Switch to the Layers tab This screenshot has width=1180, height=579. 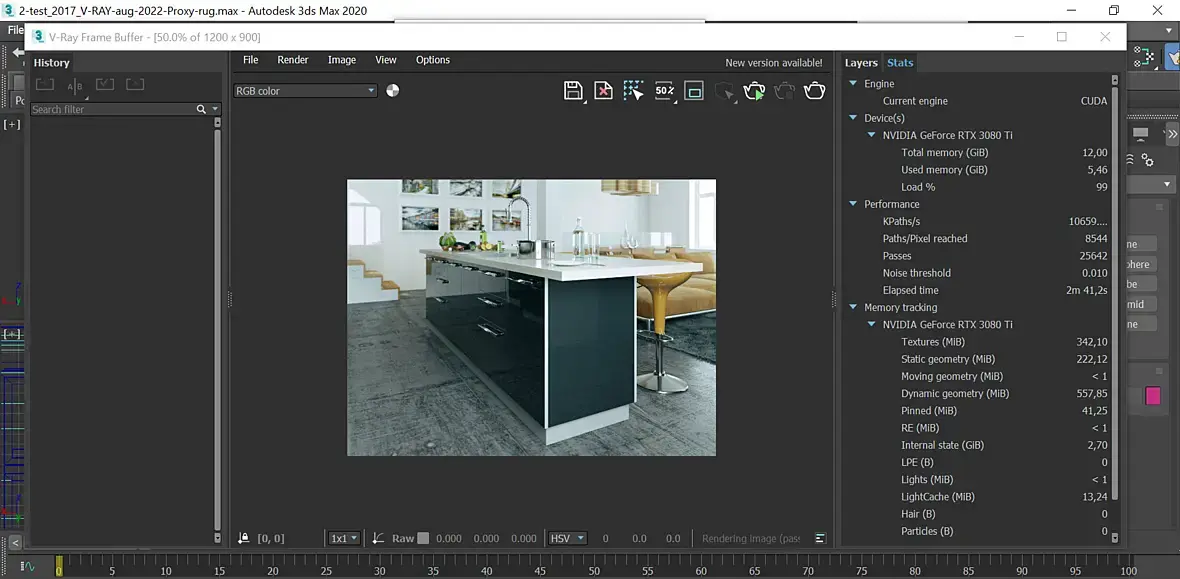tap(860, 63)
